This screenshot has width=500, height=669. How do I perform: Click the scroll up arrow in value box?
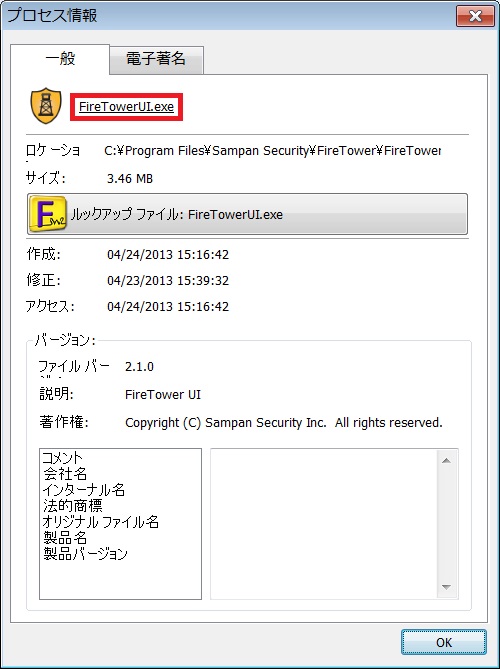pyautogui.click(x=446, y=461)
